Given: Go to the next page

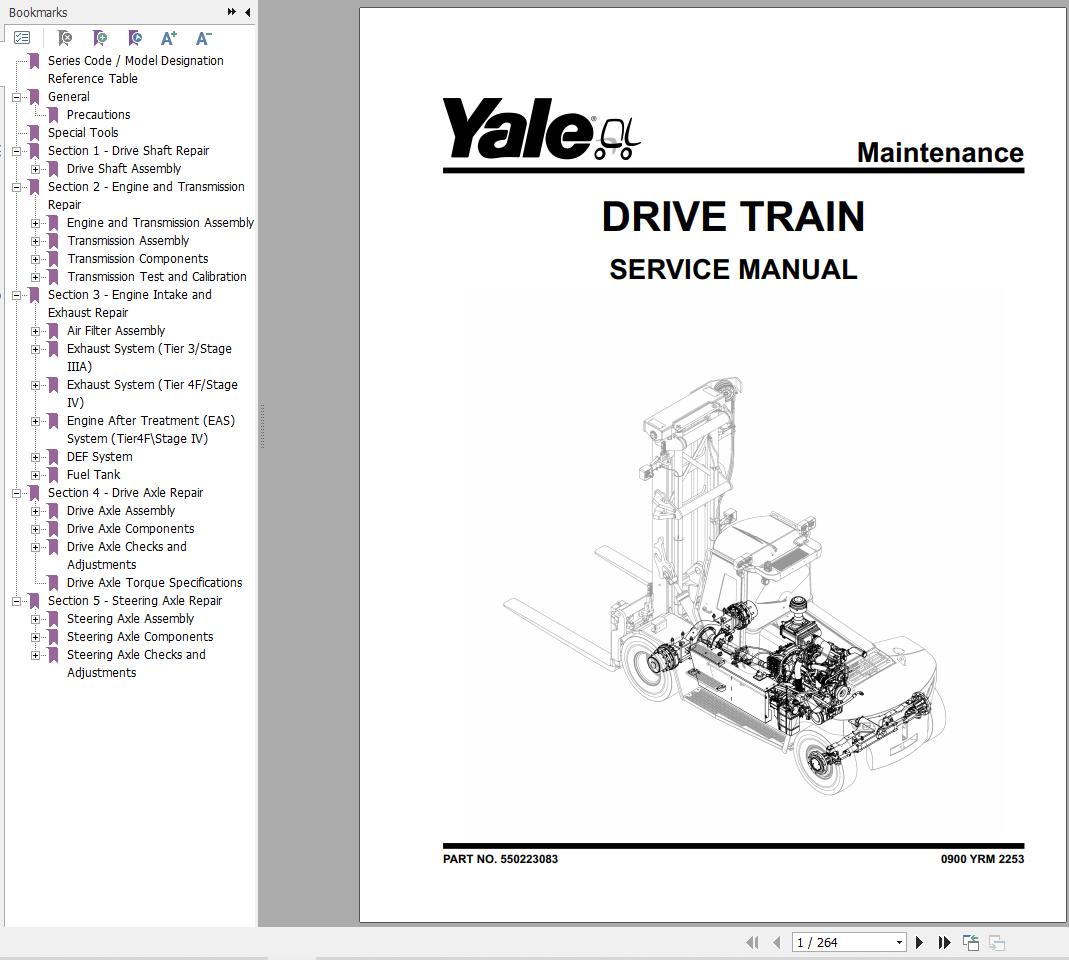Looking at the screenshot, I should tap(919, 942).
